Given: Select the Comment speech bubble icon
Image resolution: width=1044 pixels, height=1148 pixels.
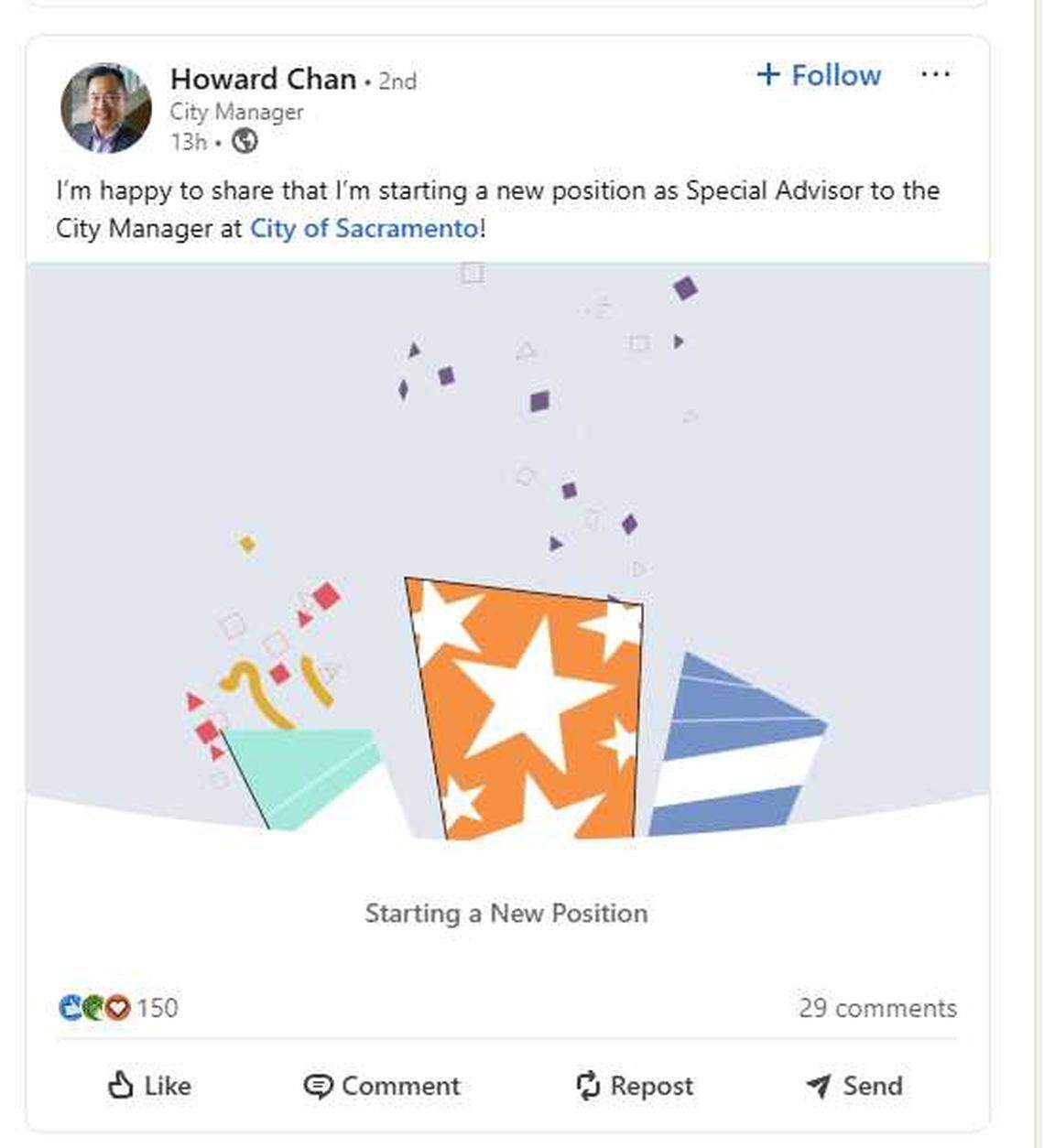Looking at the screenshot, I should point(318,1086).
